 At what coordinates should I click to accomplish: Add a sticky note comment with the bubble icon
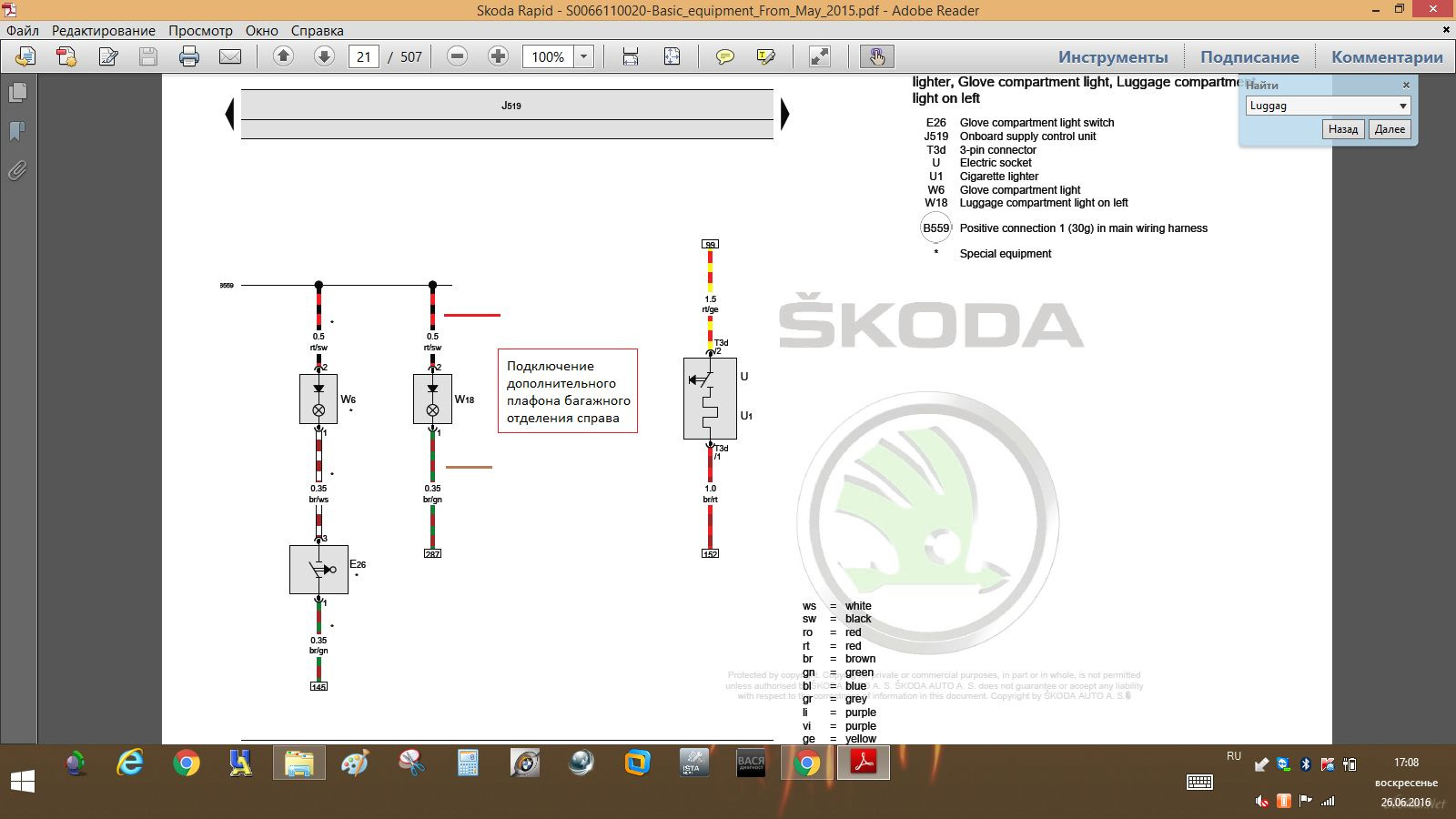[x=724, y=56]
